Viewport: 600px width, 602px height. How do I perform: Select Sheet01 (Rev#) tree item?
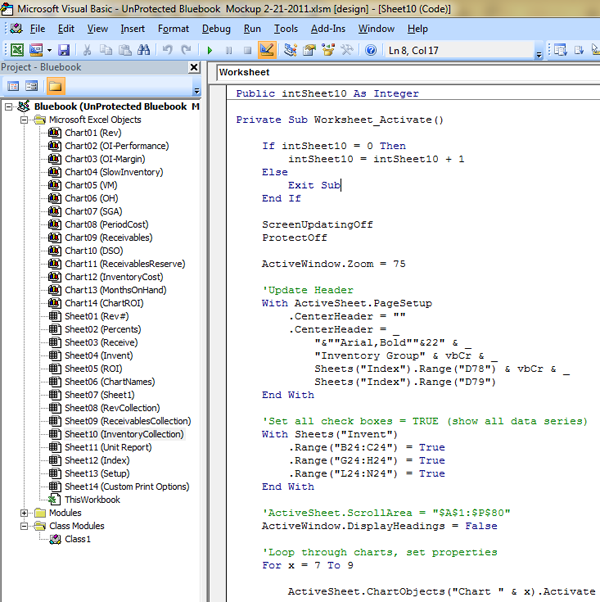[96, 316]
